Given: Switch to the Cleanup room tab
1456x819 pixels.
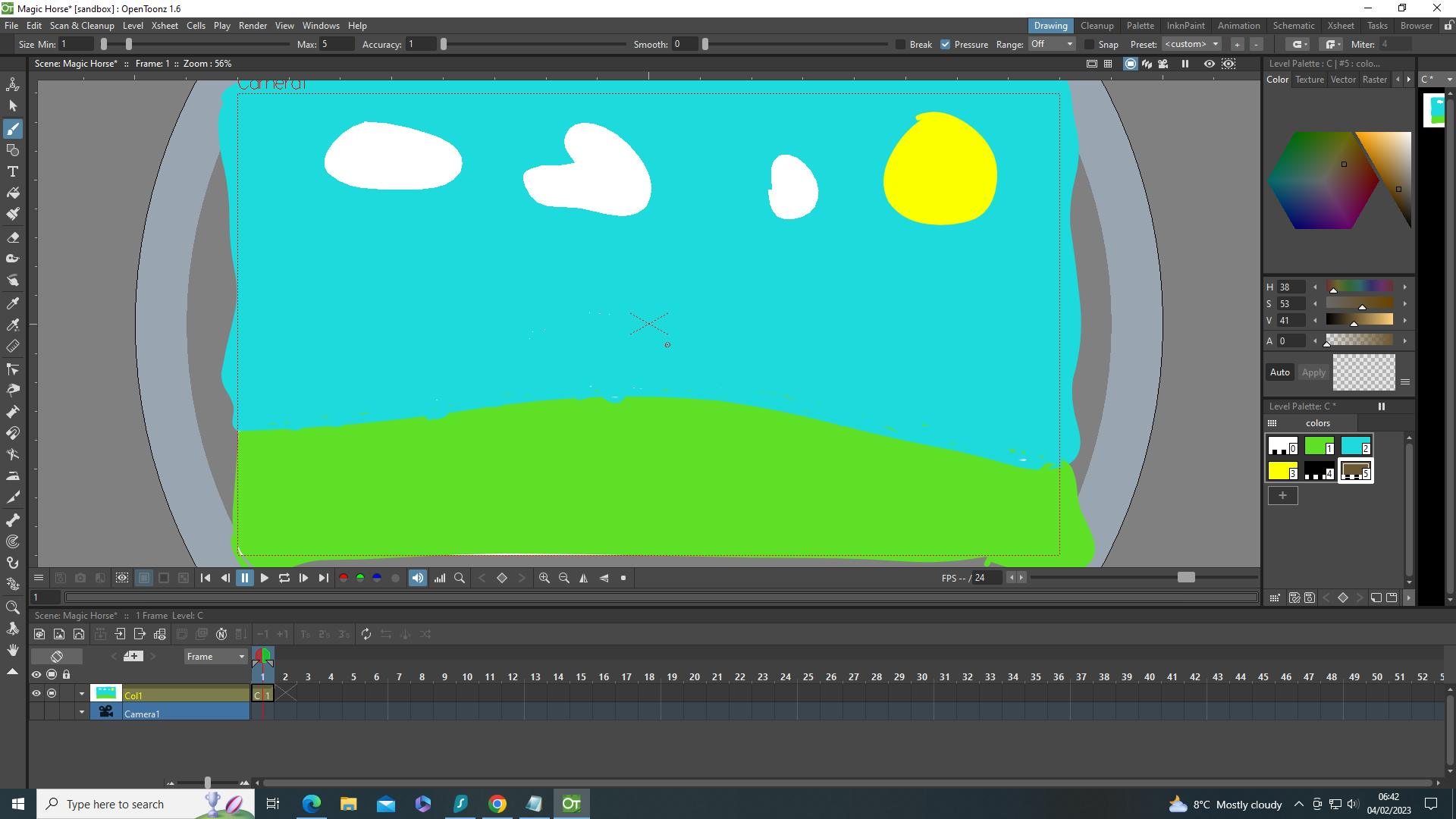Looking at the screenshot, I should 1097,25.
